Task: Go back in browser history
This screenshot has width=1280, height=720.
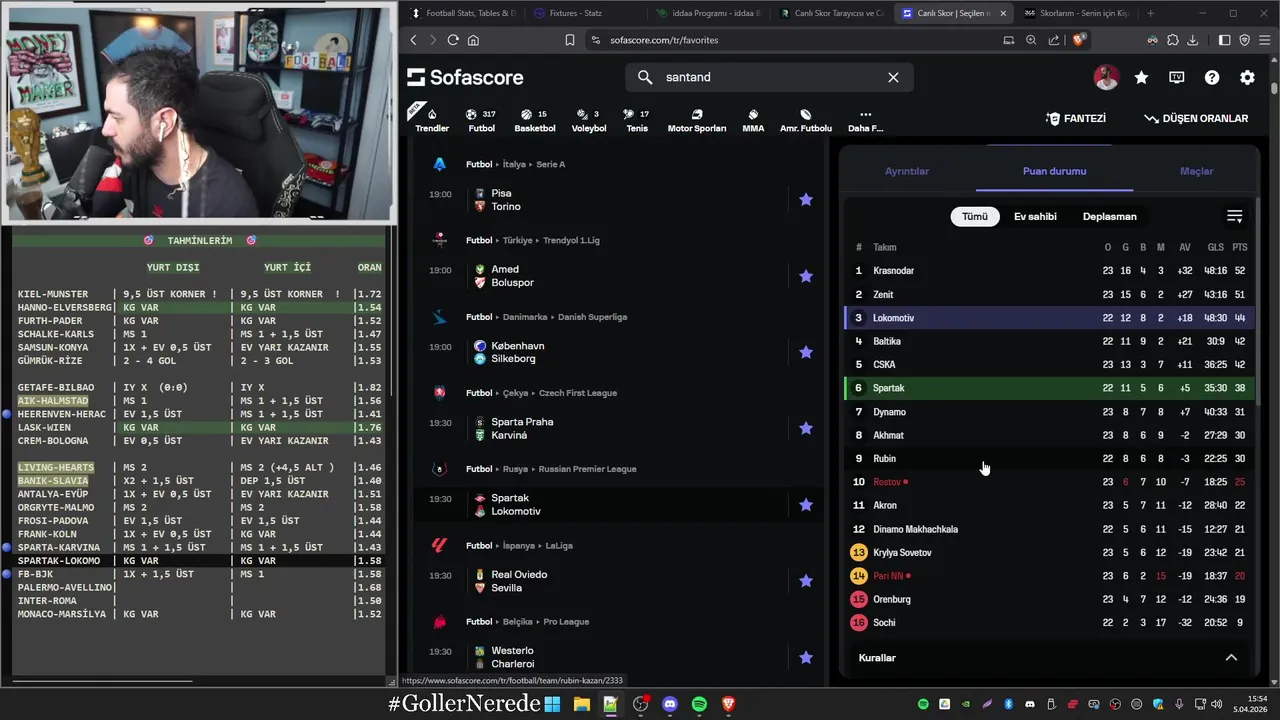Action: [414, 40]
